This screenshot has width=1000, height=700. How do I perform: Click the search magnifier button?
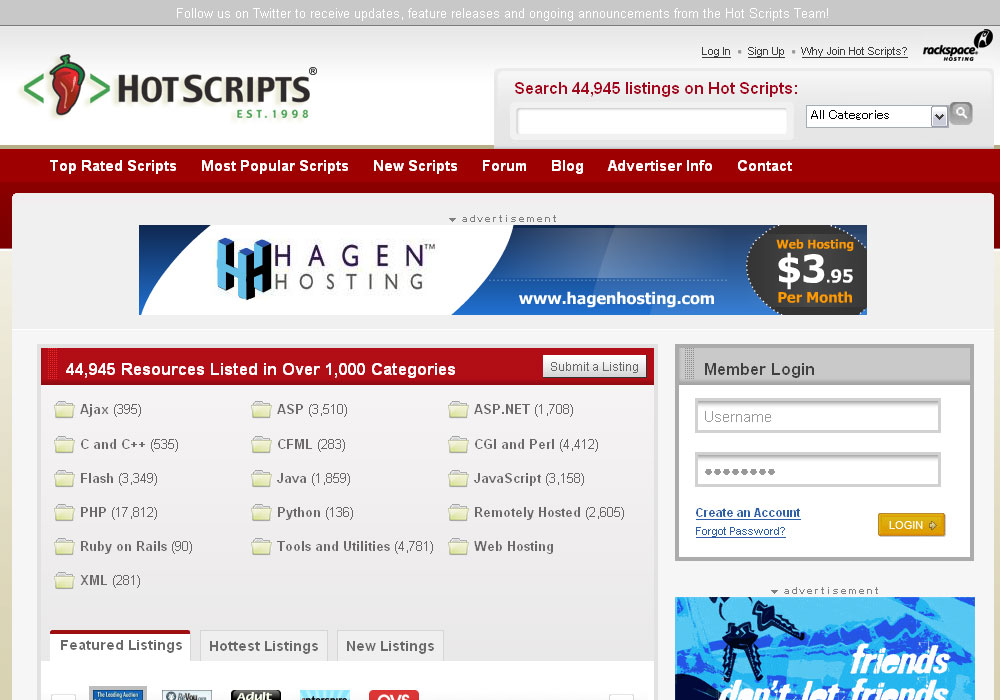pyautogui.click(x=961, y=113)
